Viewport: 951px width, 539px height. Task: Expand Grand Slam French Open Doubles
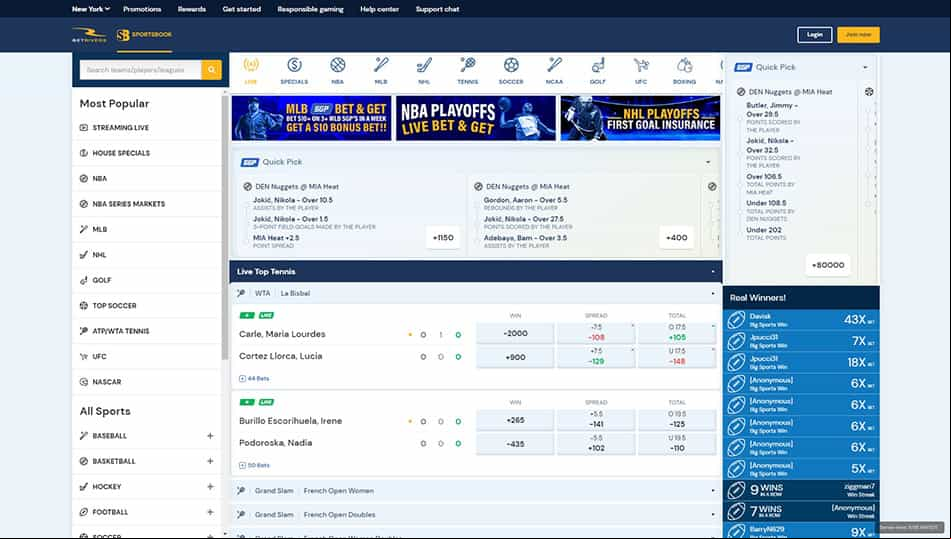click(476, 515)
